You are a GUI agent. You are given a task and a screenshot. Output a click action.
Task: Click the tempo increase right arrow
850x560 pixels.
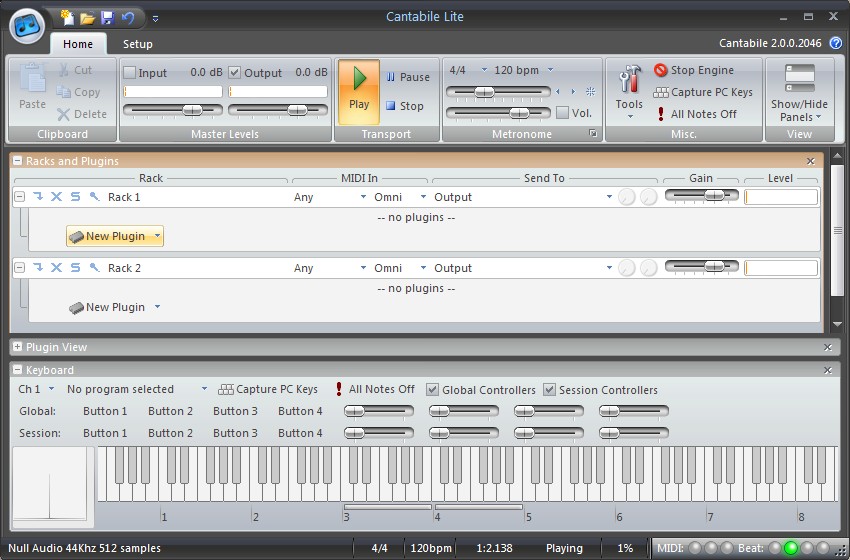(573, 92)
